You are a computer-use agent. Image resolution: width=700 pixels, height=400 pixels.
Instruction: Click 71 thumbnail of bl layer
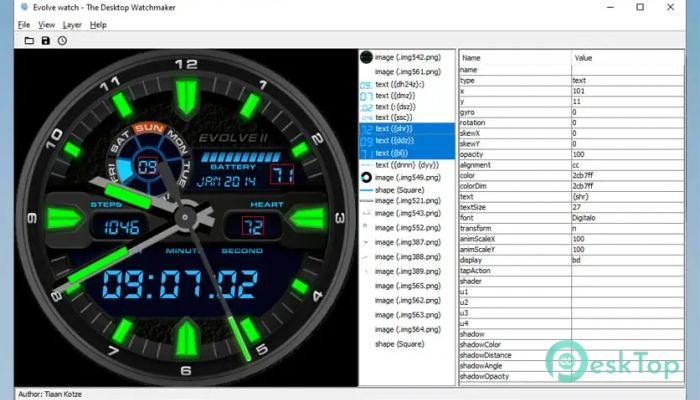366,154
